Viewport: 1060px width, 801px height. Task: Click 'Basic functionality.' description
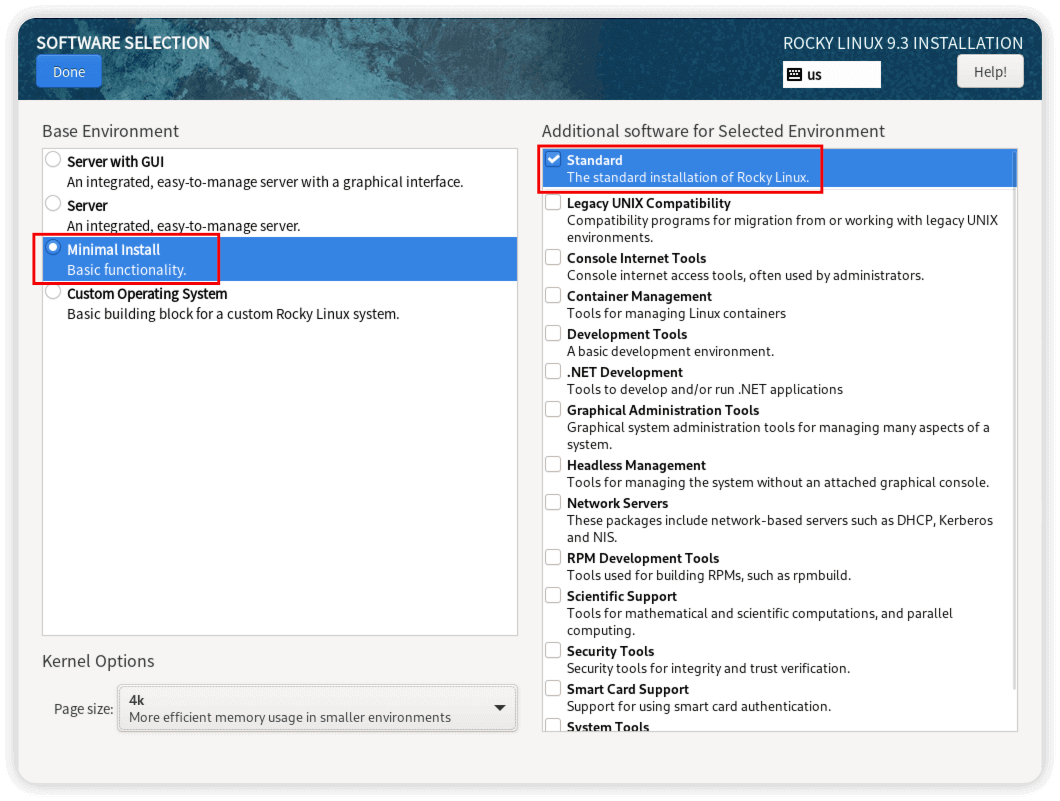(126, 270)
